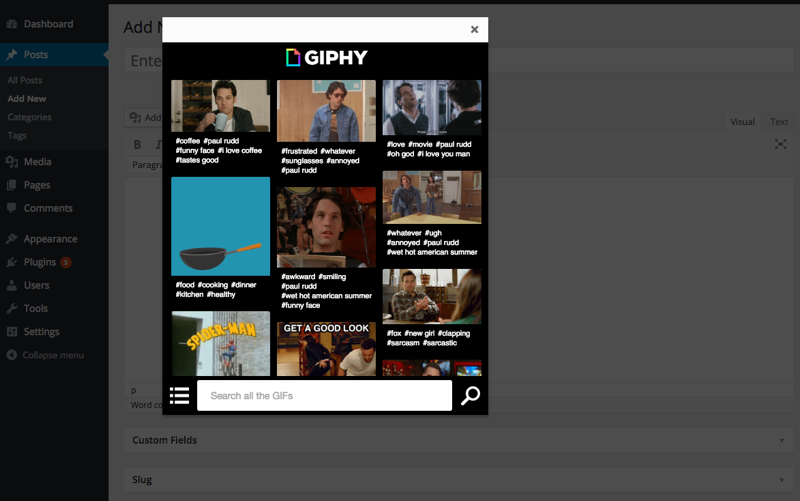Collapse the admin sidebar menu

pyautogui.click(x=53, y=355)
